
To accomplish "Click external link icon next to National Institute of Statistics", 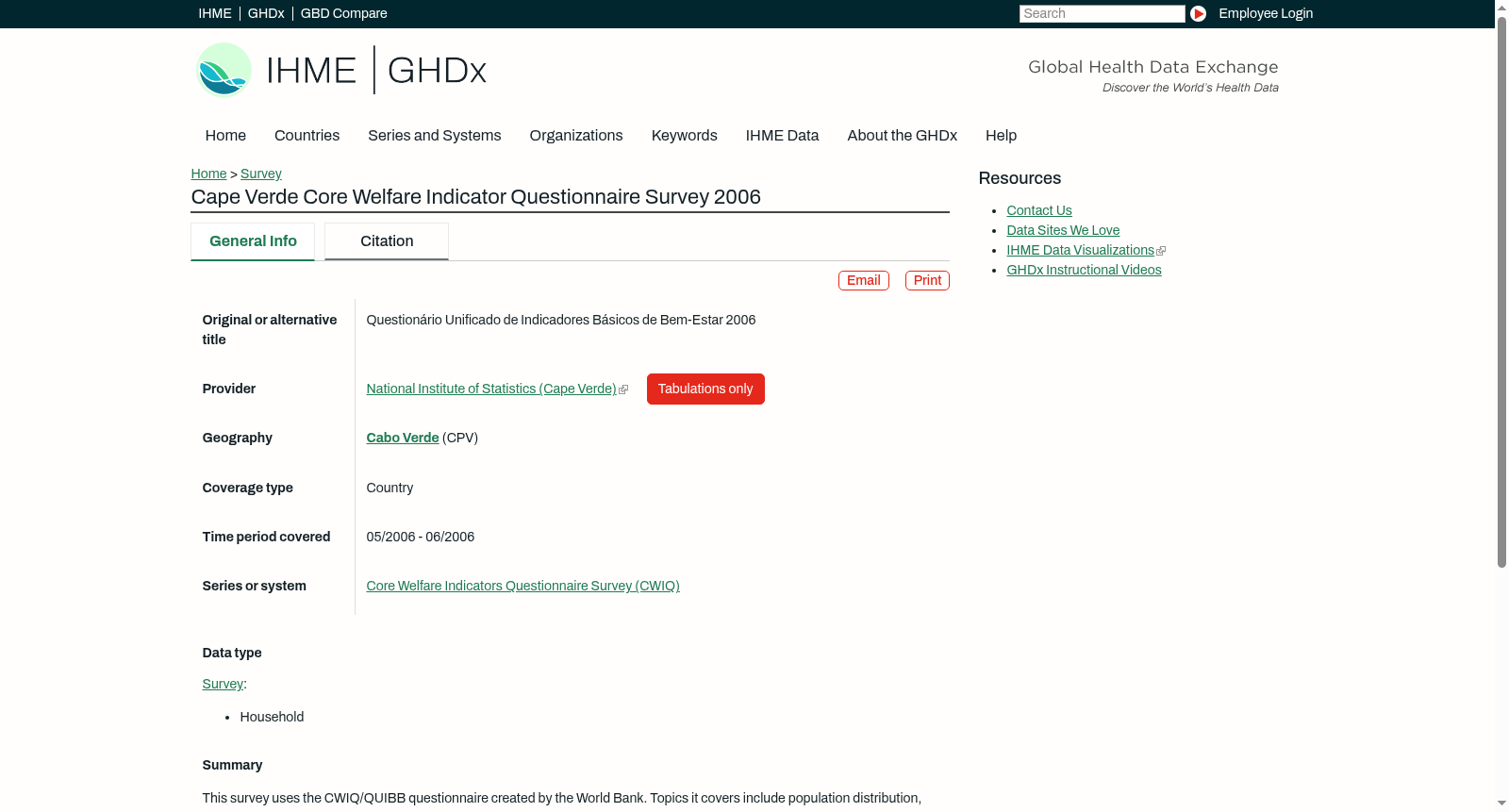I will tap(623, 389).
